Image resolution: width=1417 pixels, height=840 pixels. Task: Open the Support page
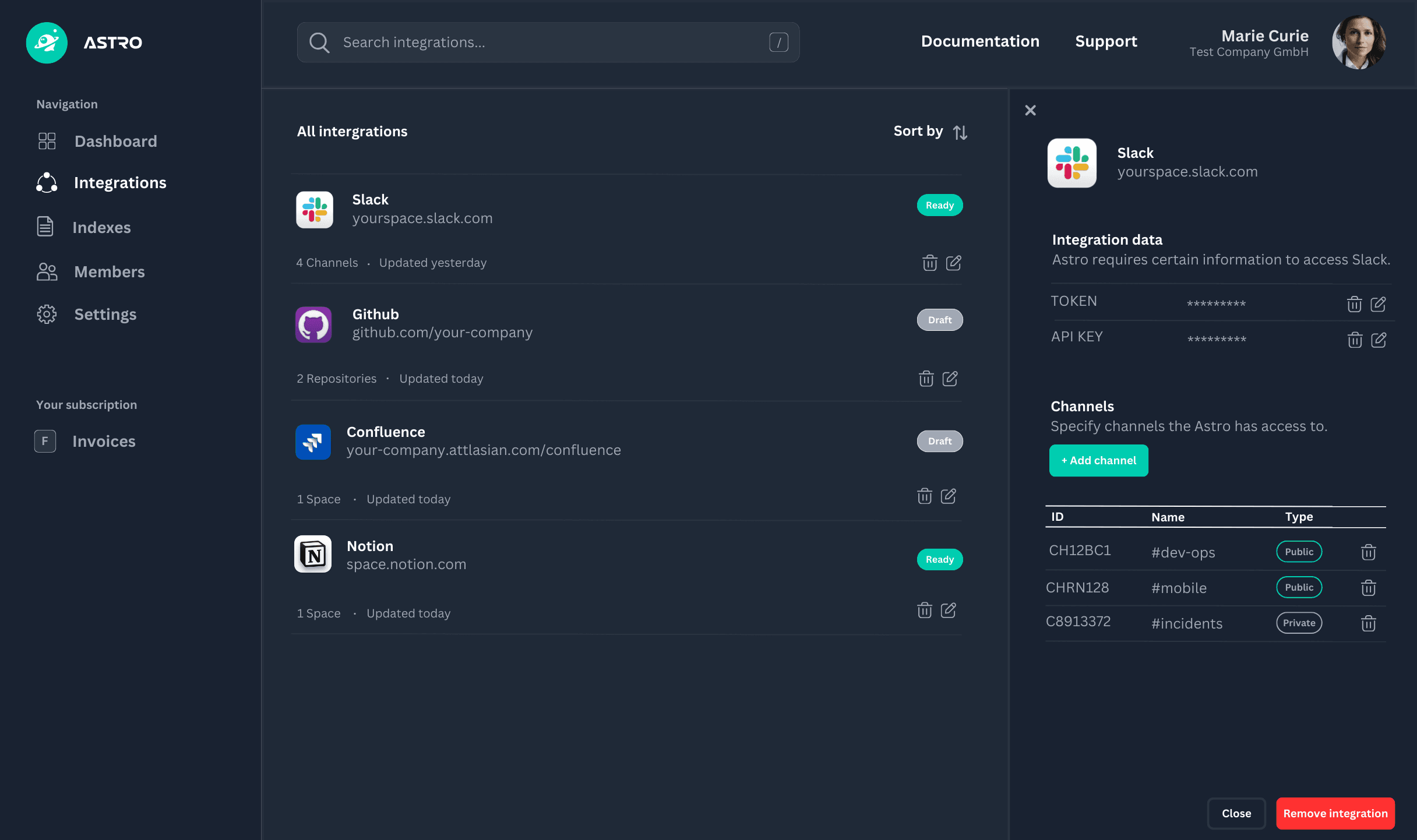(x=1106, y=41)
